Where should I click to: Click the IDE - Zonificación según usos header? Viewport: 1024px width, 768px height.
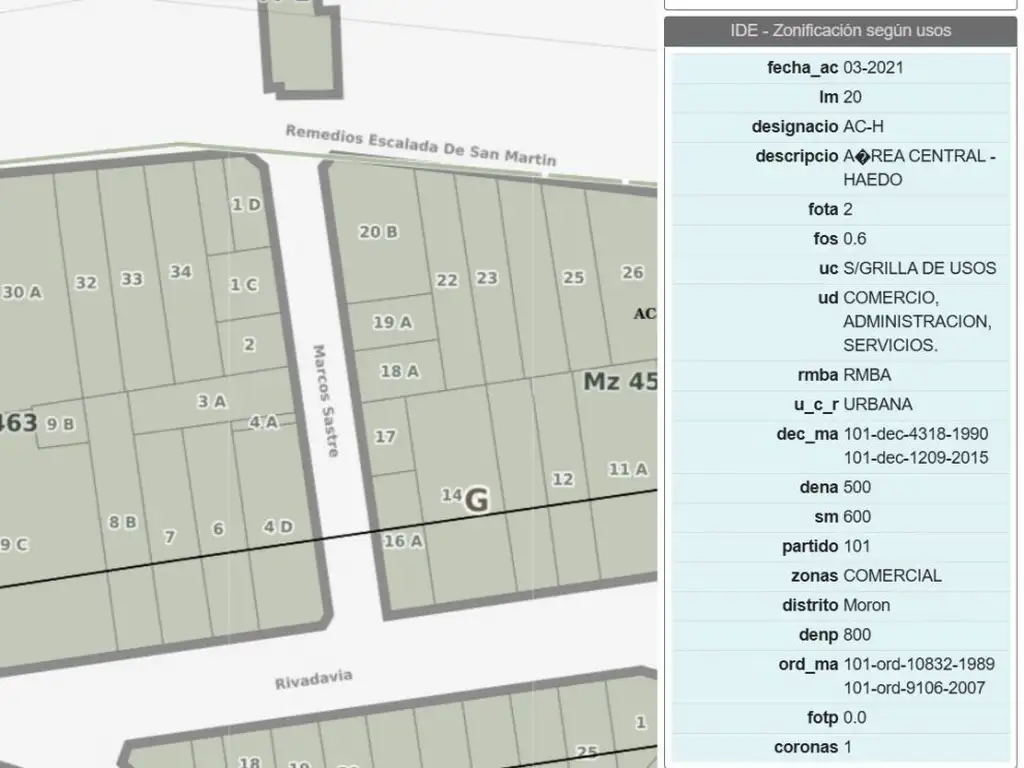click(840, 31)
